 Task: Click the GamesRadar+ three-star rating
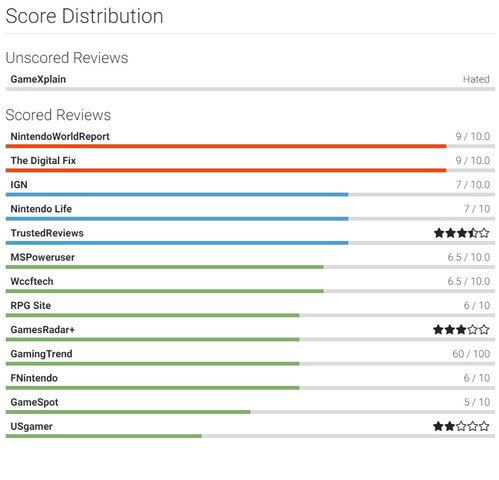(x=461, y=330)
